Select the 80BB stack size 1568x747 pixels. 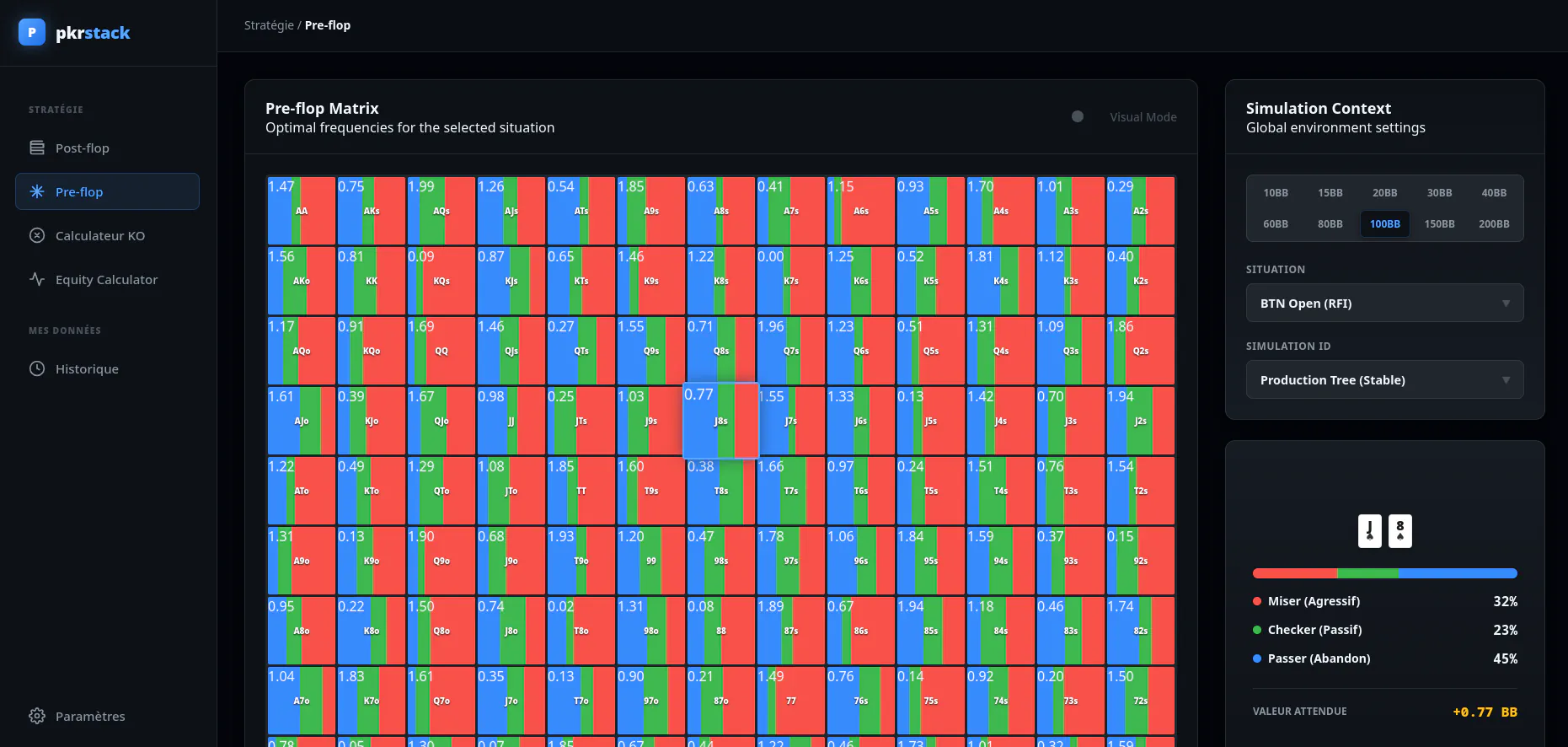(1330, 224)
